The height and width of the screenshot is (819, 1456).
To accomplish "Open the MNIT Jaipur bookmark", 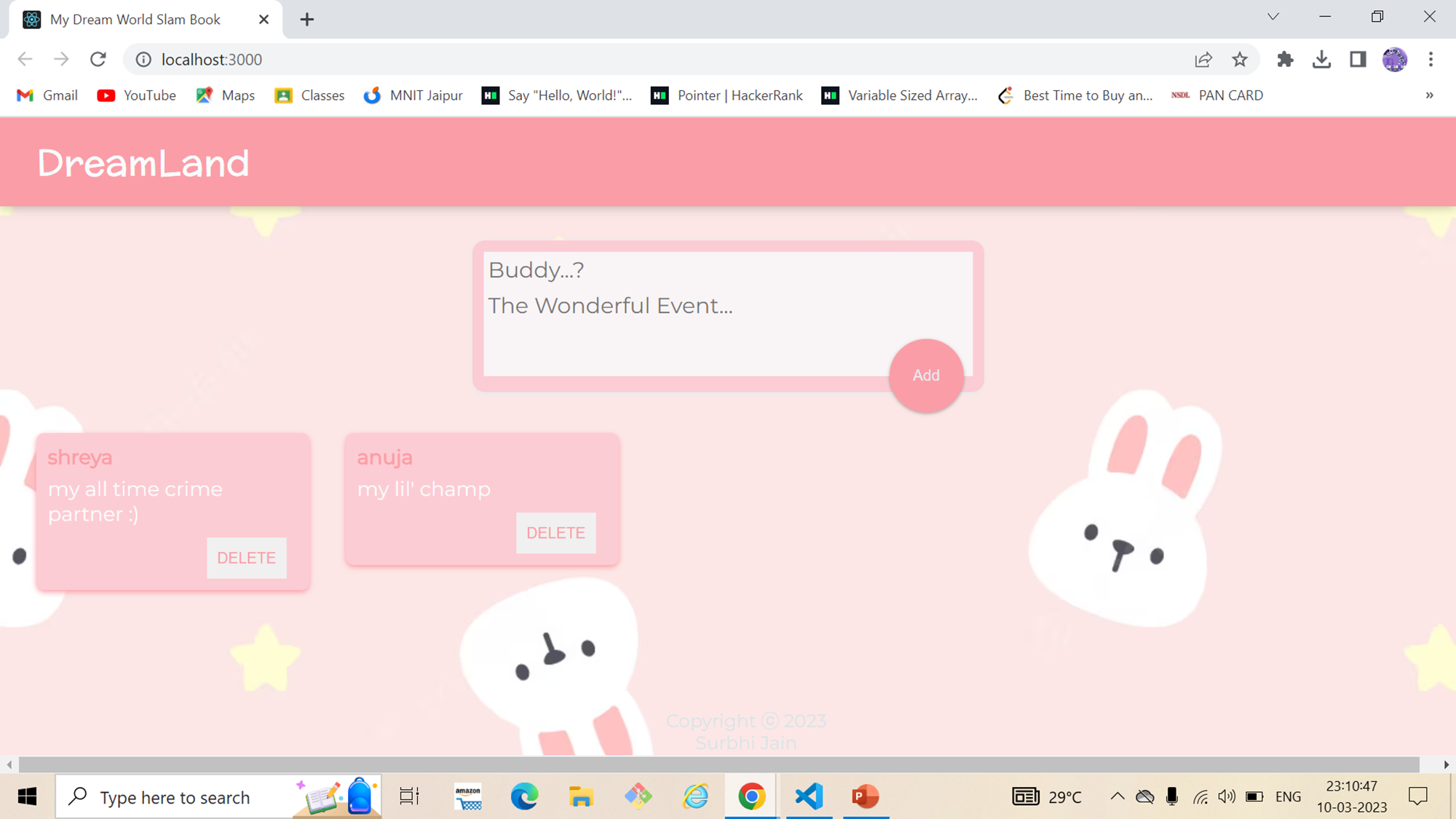I will point(412,95).
